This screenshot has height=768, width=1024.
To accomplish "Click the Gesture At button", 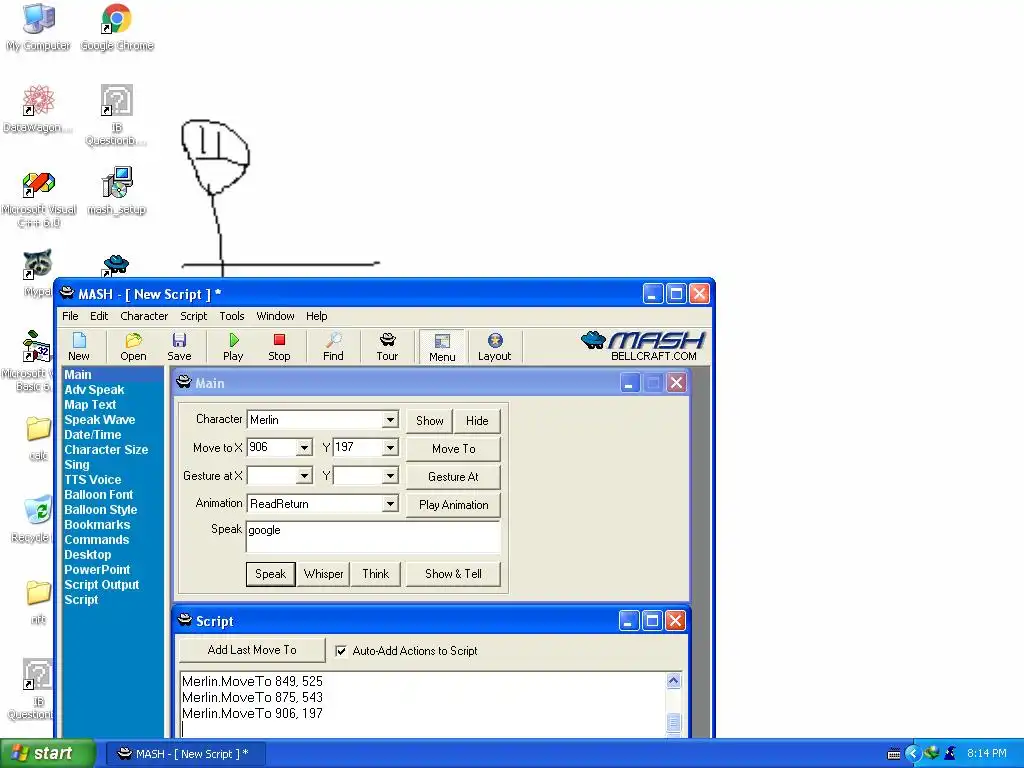I will pos(453,477).
